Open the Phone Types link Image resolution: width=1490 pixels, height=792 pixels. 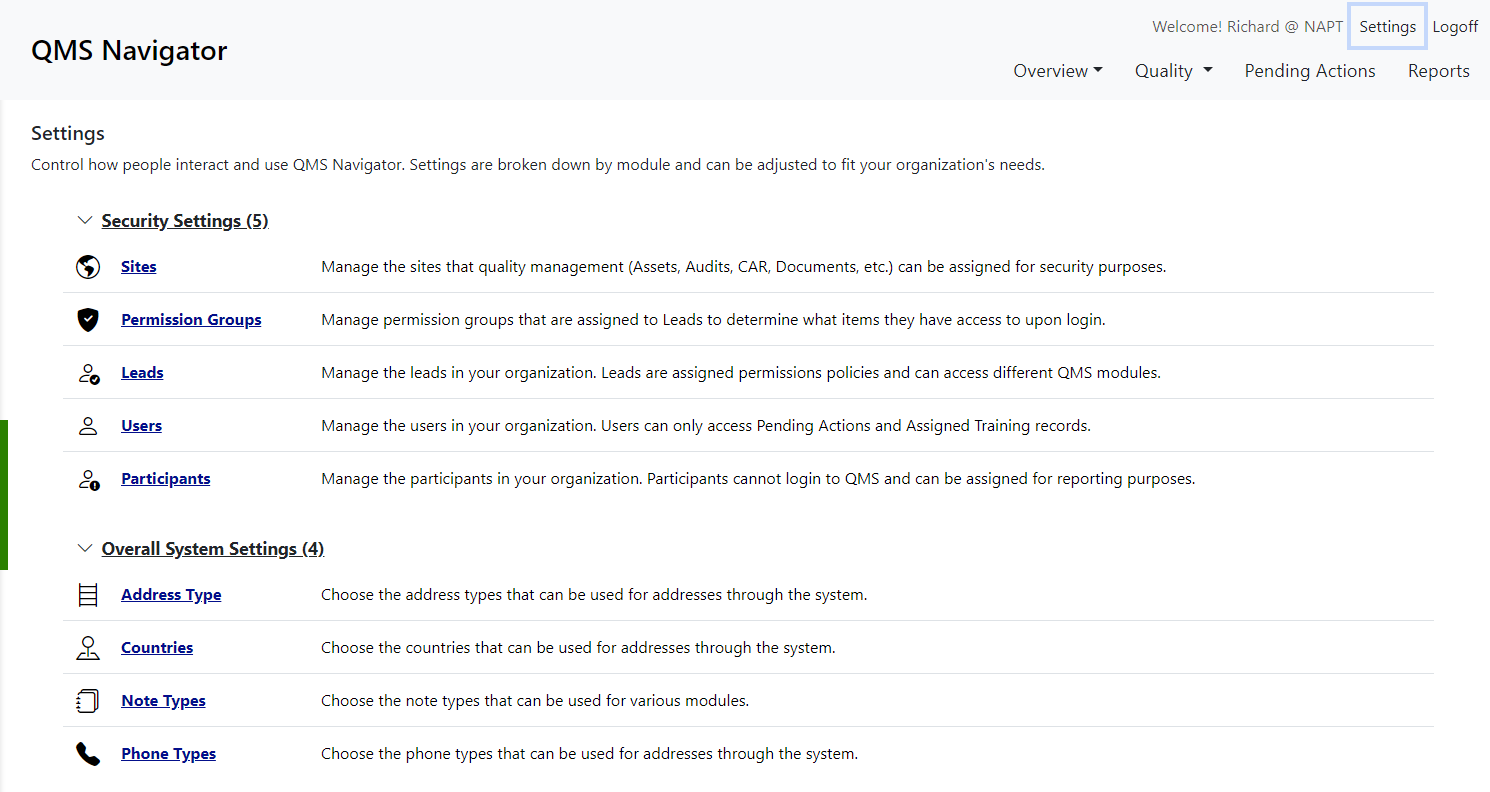point(168,754)
